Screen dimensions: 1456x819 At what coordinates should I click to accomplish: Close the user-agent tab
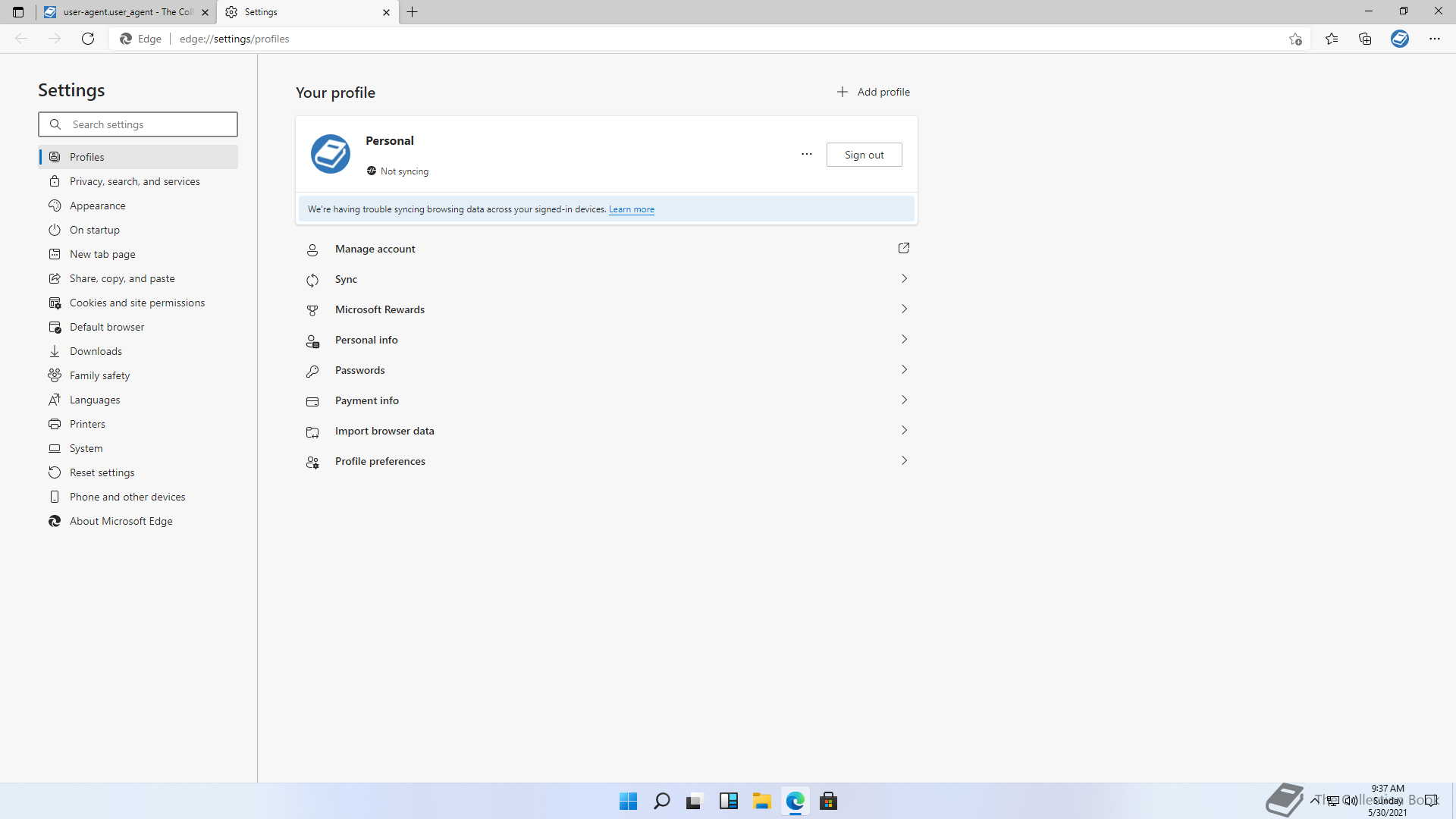(205, 12)
